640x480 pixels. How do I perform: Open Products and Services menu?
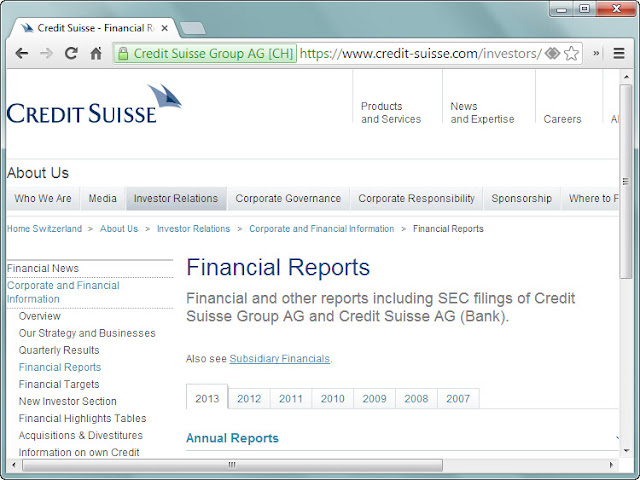(x=391, y=113)
